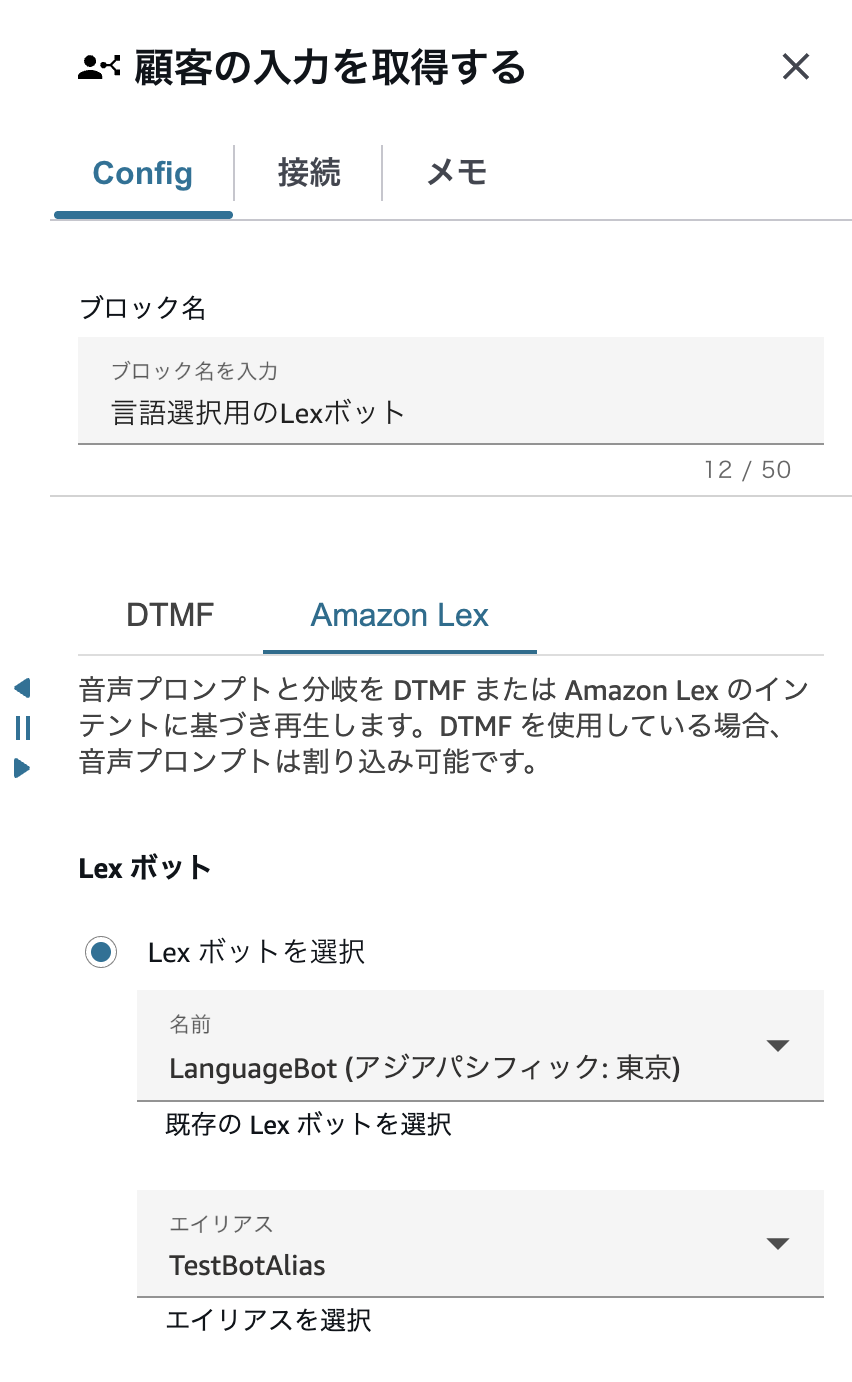This screenshot has width=852, height=1382.
Task: Click the エイリアスを選択 helper text
Action: [268, 1321]
